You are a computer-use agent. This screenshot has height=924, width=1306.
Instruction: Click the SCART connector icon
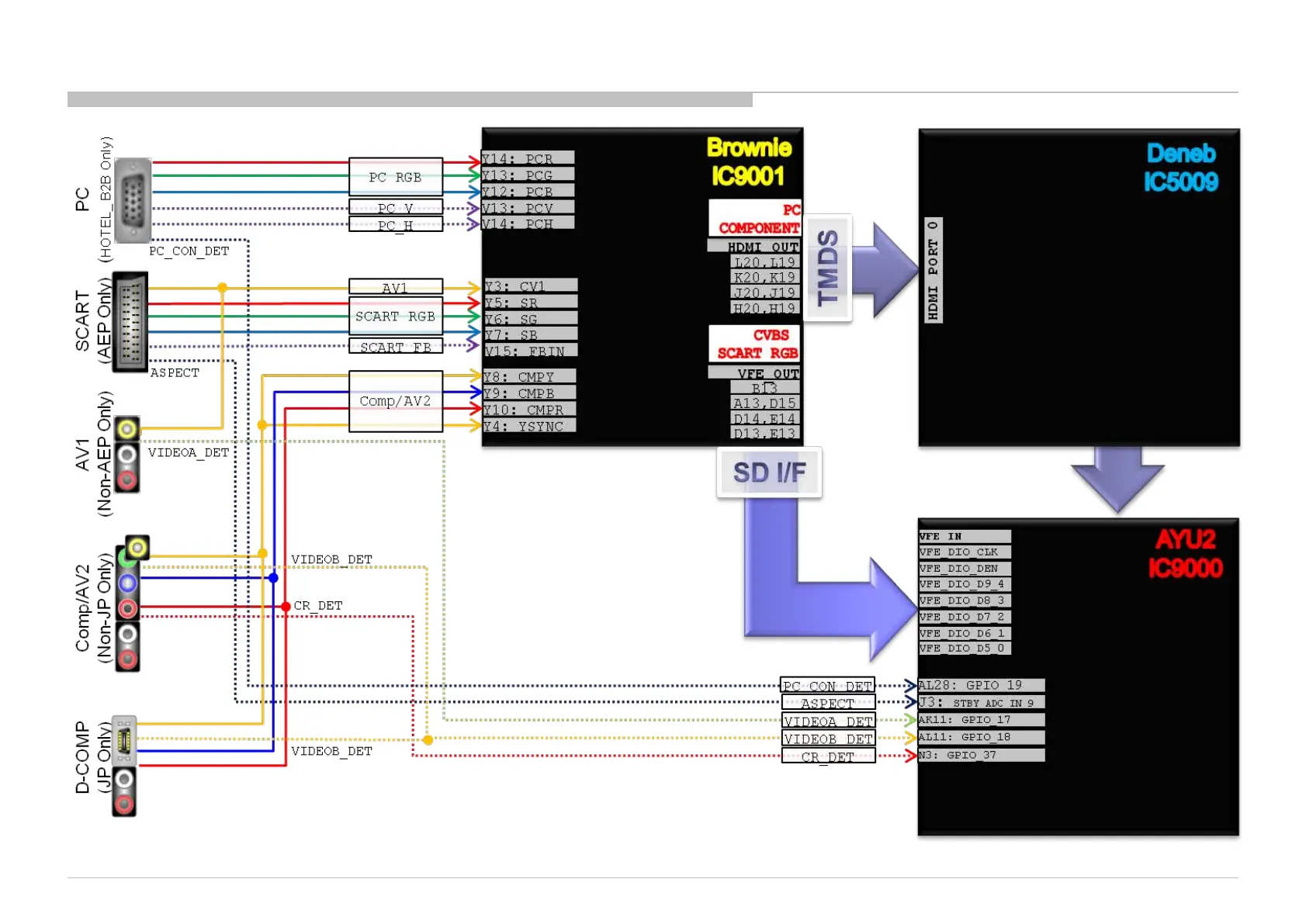pos(130,321)
